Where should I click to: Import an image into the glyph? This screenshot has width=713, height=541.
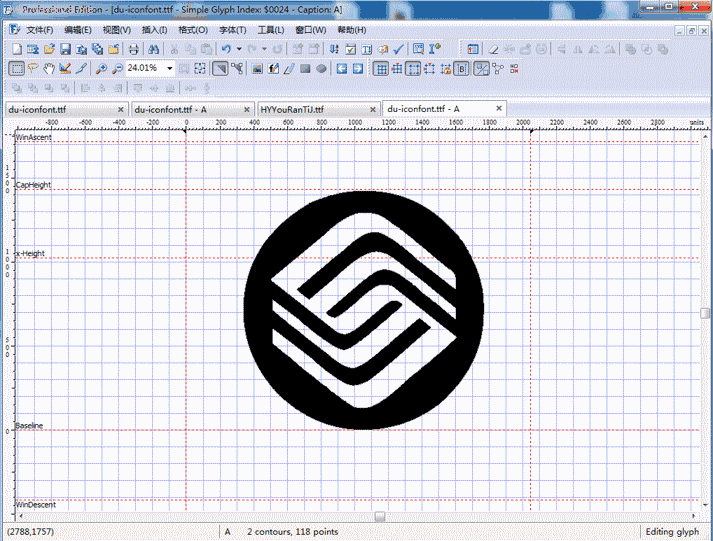(x=257, y=69)
